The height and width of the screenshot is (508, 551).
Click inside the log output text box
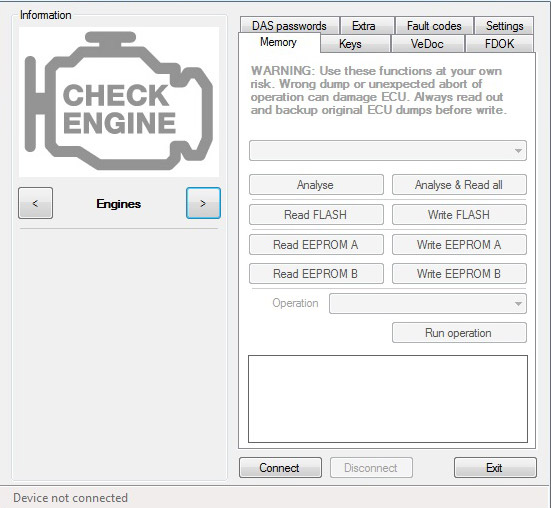(388, 399)
